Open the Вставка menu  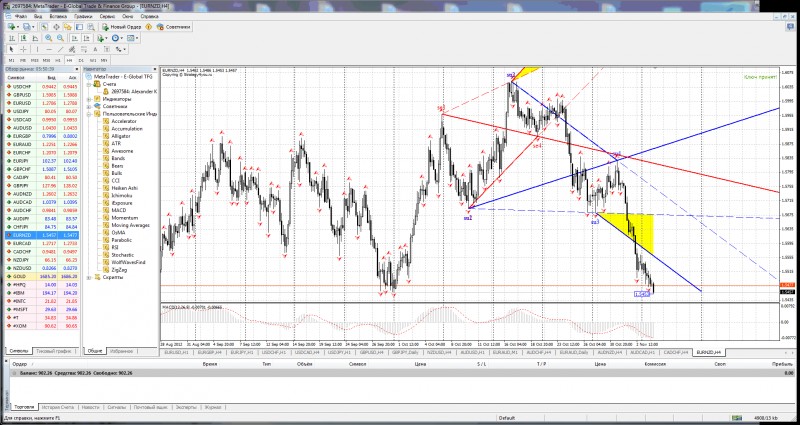56,18
